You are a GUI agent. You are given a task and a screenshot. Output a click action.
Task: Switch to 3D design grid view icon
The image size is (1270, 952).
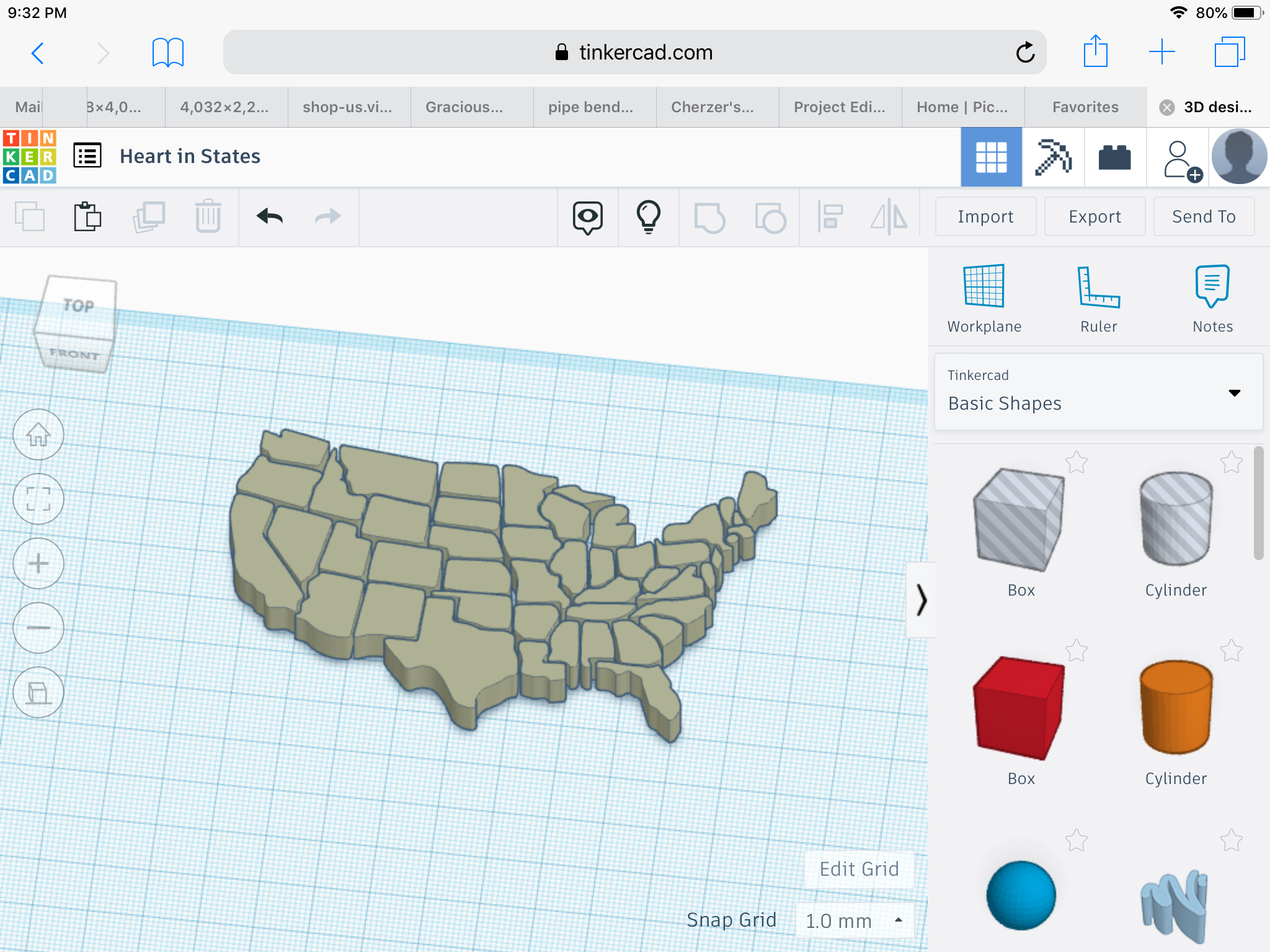(x=991, y=157)
